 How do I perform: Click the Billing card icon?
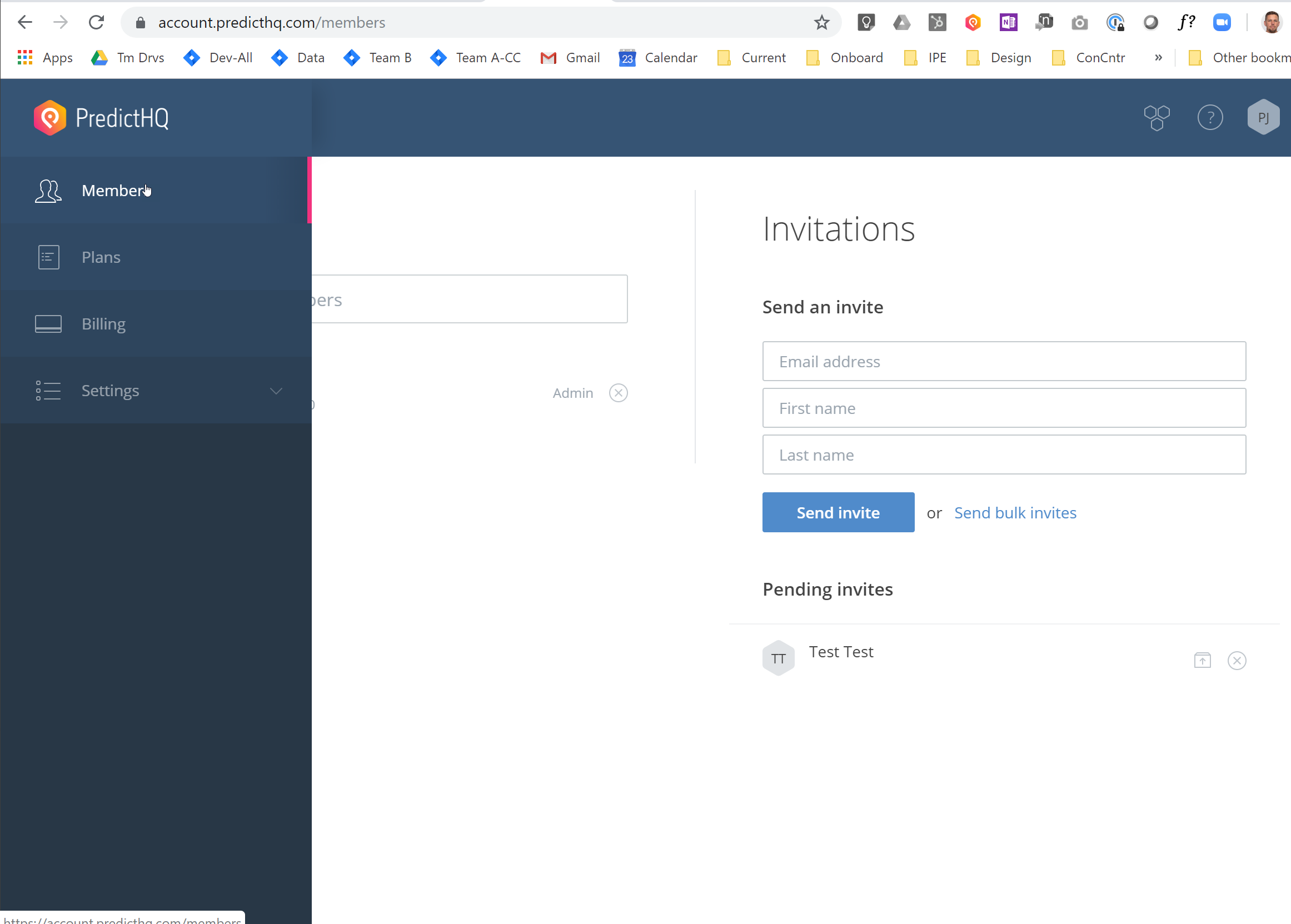pyautogui.click(x=48, y=324)
